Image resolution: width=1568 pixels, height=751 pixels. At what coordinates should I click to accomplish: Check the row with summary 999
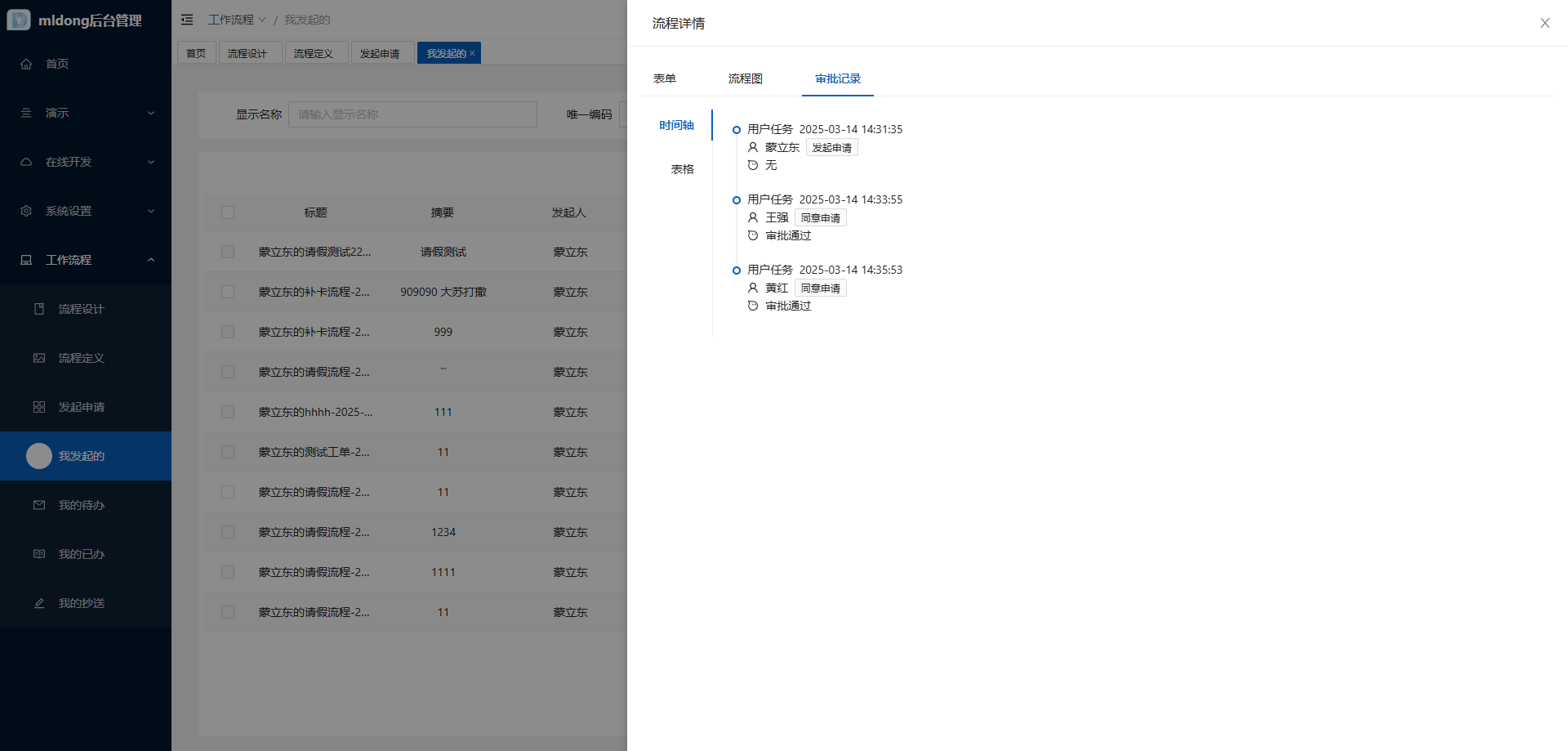tap(228, 332)
